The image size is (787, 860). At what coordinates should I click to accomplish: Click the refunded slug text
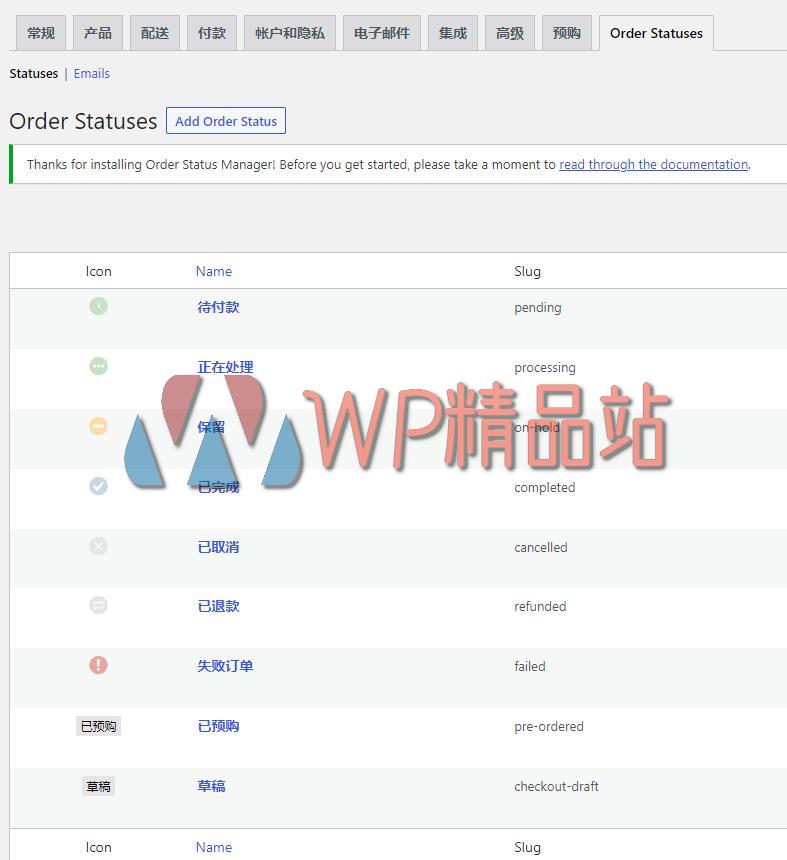540,607
